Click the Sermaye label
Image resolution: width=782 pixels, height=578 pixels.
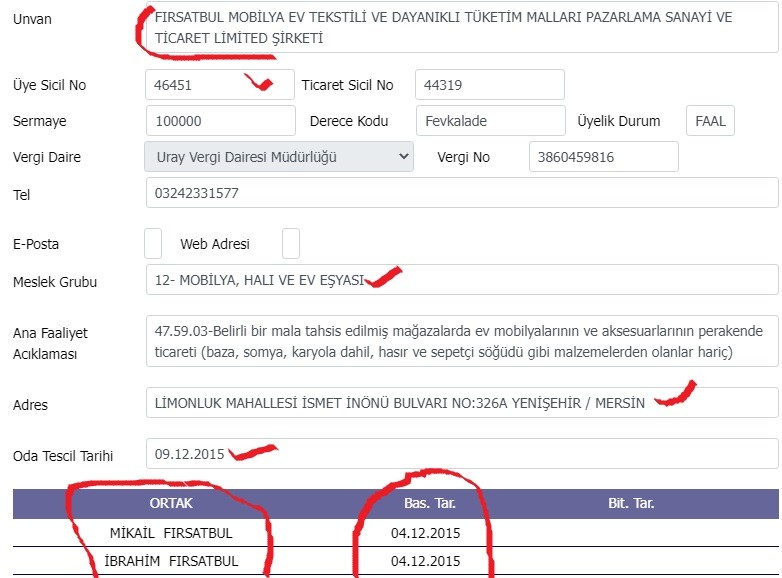[x=39, y=121]
